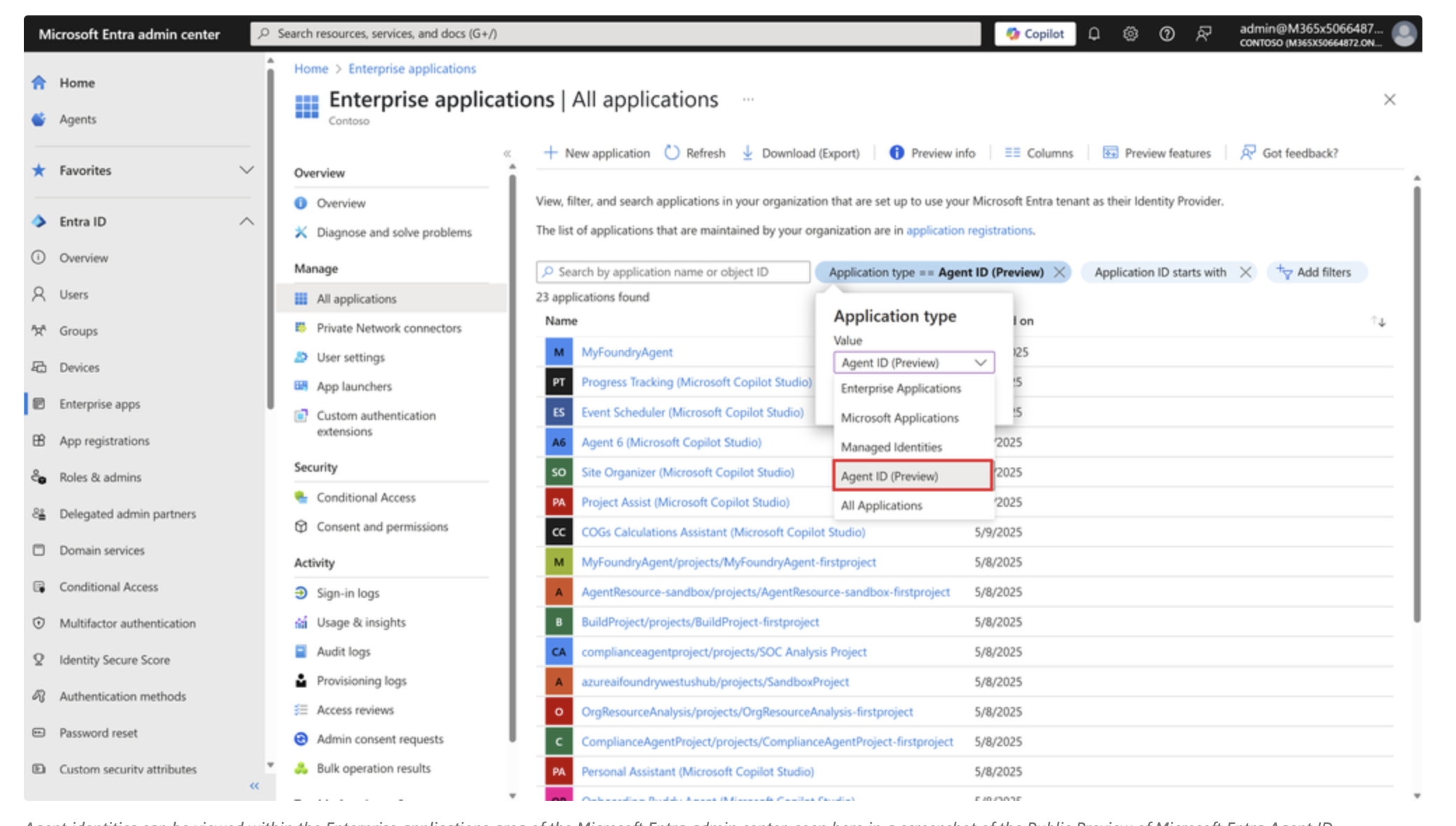Click the search resources box
The width and height of the screenshot is (1456, 826).
[x=615, y=34]
